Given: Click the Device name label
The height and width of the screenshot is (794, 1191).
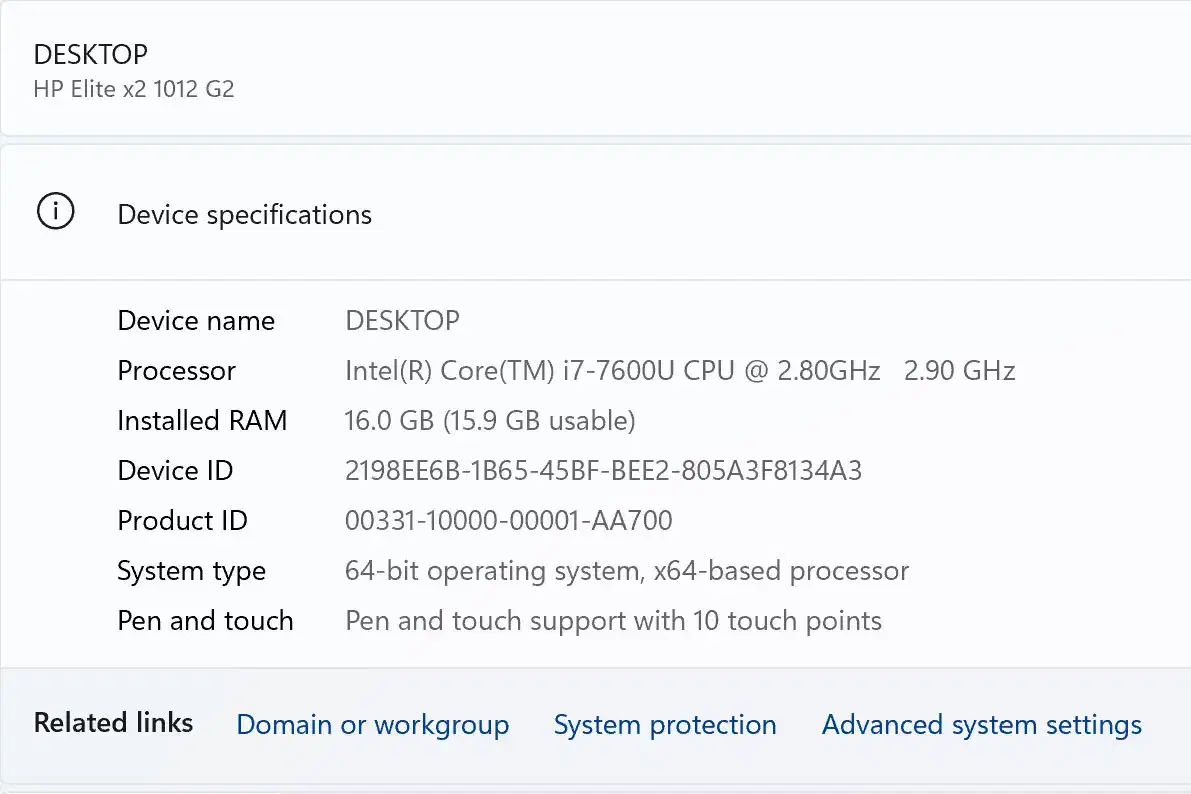Looking at the screenshot, I should pyautogui.click(x=196, y=321).
